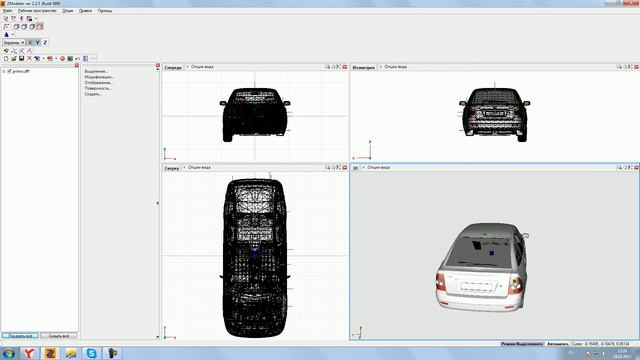Expand the Поверхность... command group

(x=98, y=88)
